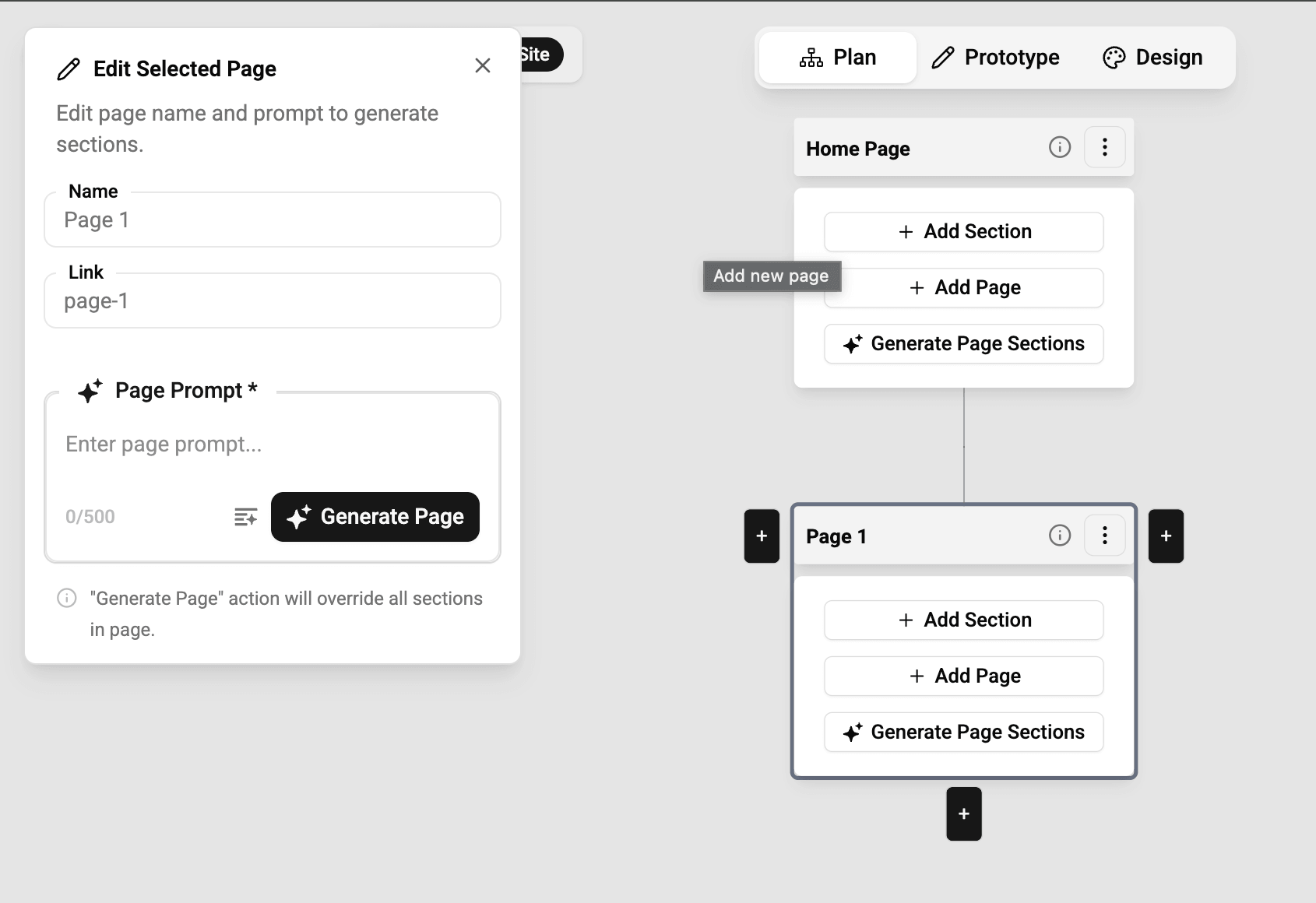Open Page 1 info icon
This screenshot has width=1316, height=903.
1060,536
